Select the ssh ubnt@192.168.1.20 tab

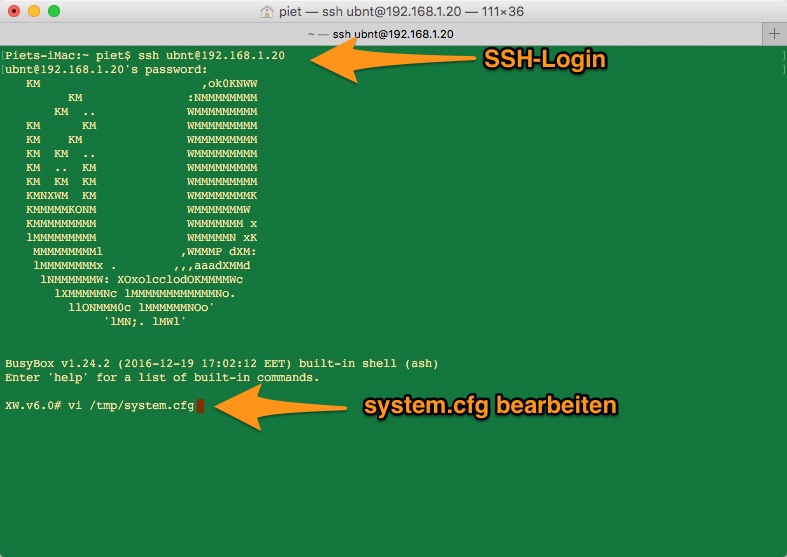[381, 34]
